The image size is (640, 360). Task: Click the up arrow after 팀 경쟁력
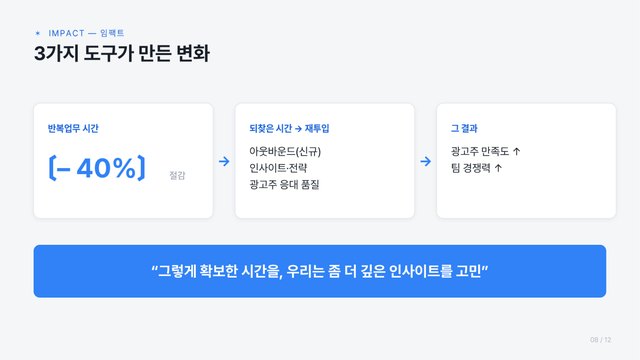click(498, 168)
